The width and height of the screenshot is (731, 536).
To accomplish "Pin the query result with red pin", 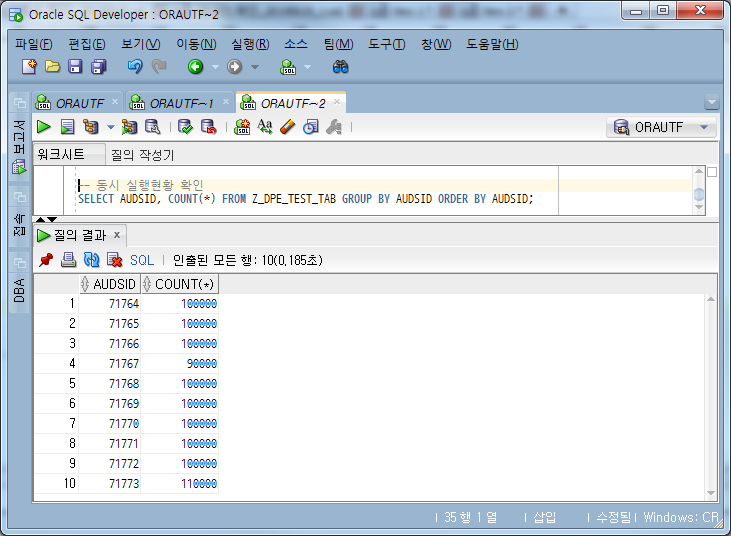I will pyautogui.click(x=46, y=260).
